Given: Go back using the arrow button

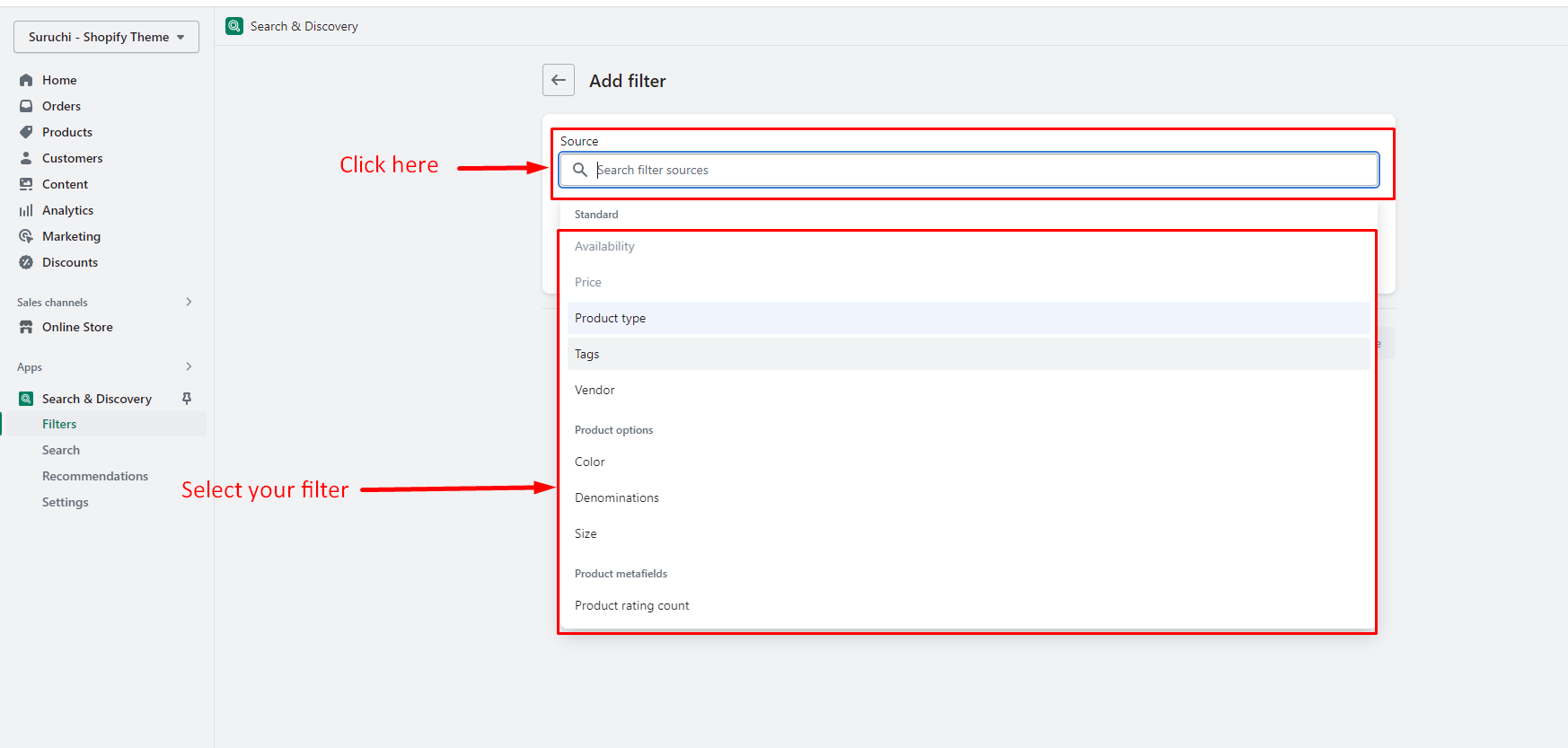Looking at the screenshot, I should [559, 80].
